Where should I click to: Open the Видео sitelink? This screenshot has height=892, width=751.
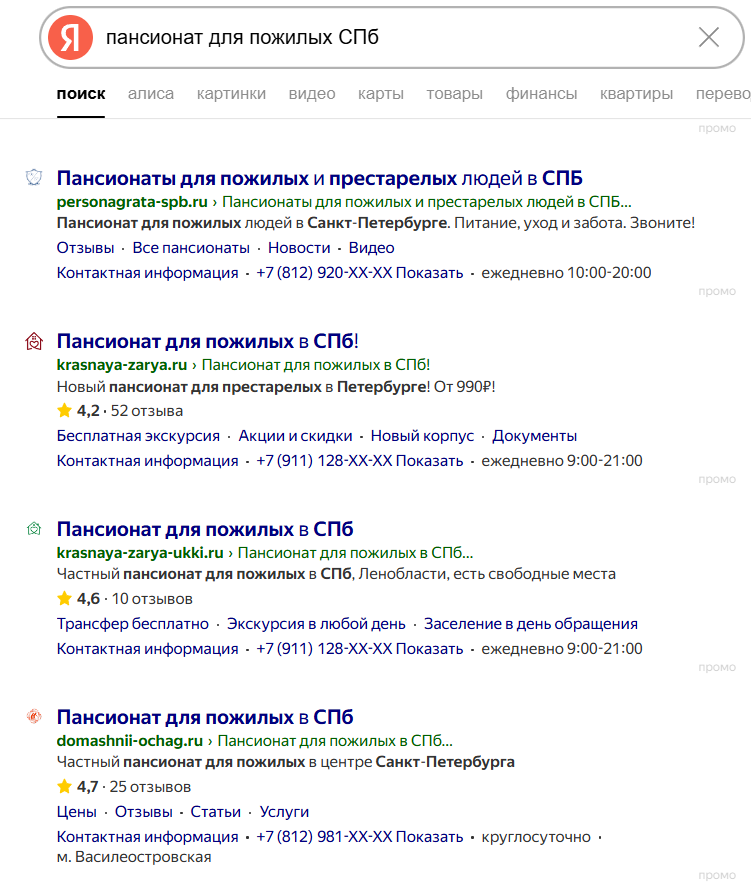point(372,248)
